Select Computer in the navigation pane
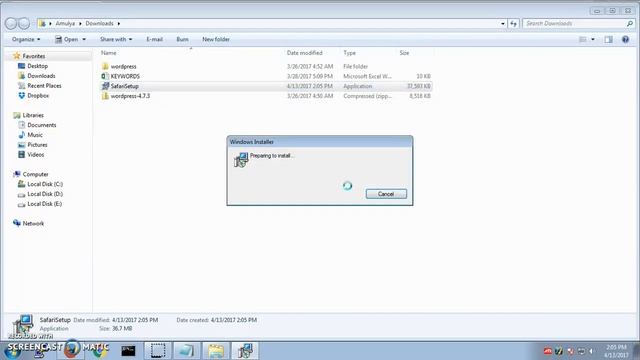Screen dimensions: 640x360 pyautogui.click(x=35, y=174)
